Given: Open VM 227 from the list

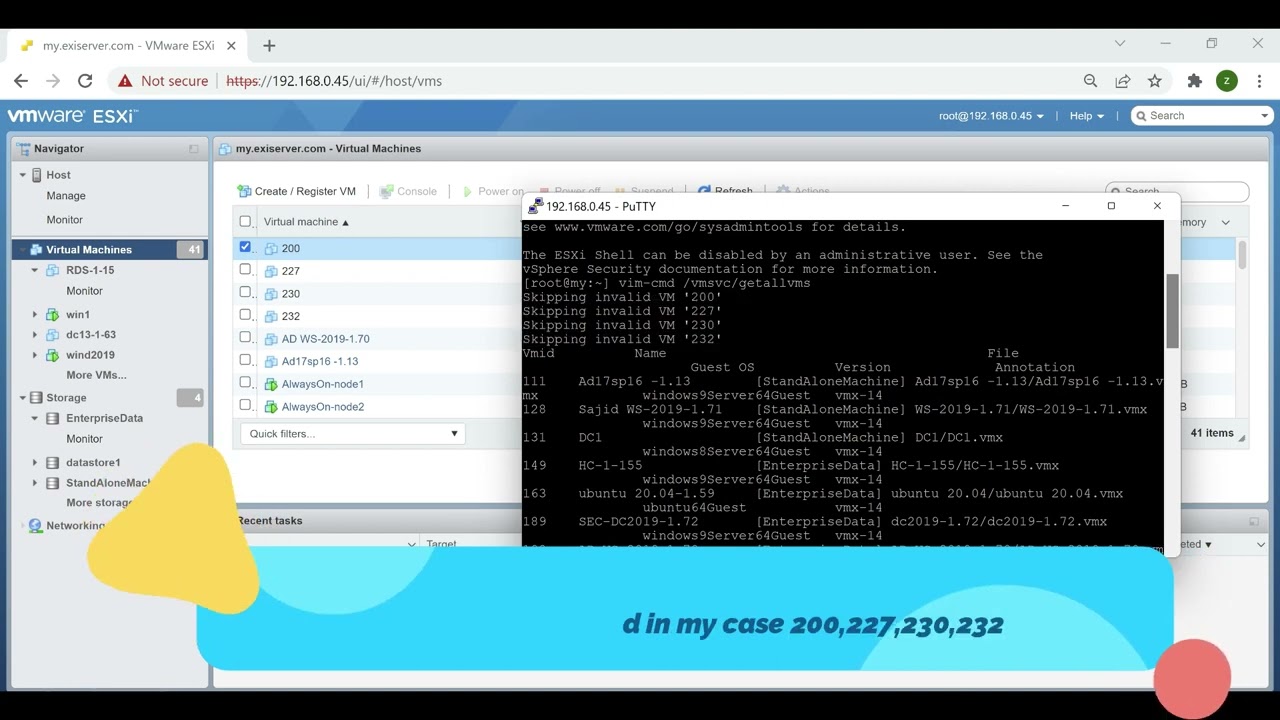Looking at the screenshot, I should pyautogui.click(x=291, y=271).
